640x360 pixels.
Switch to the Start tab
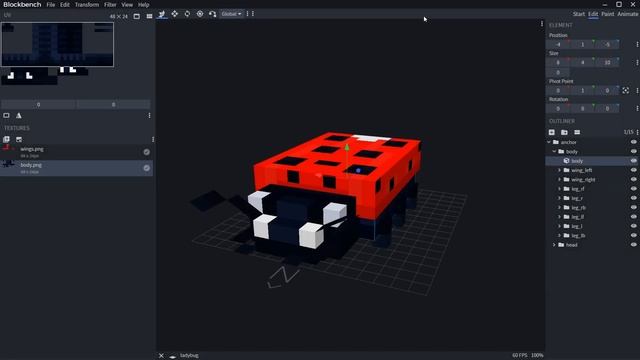pos(578,14)
